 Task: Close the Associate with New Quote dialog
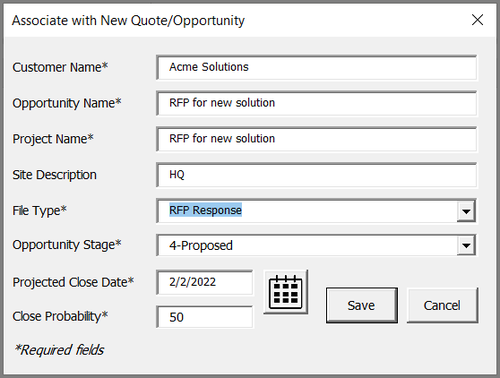pos(477,20)
